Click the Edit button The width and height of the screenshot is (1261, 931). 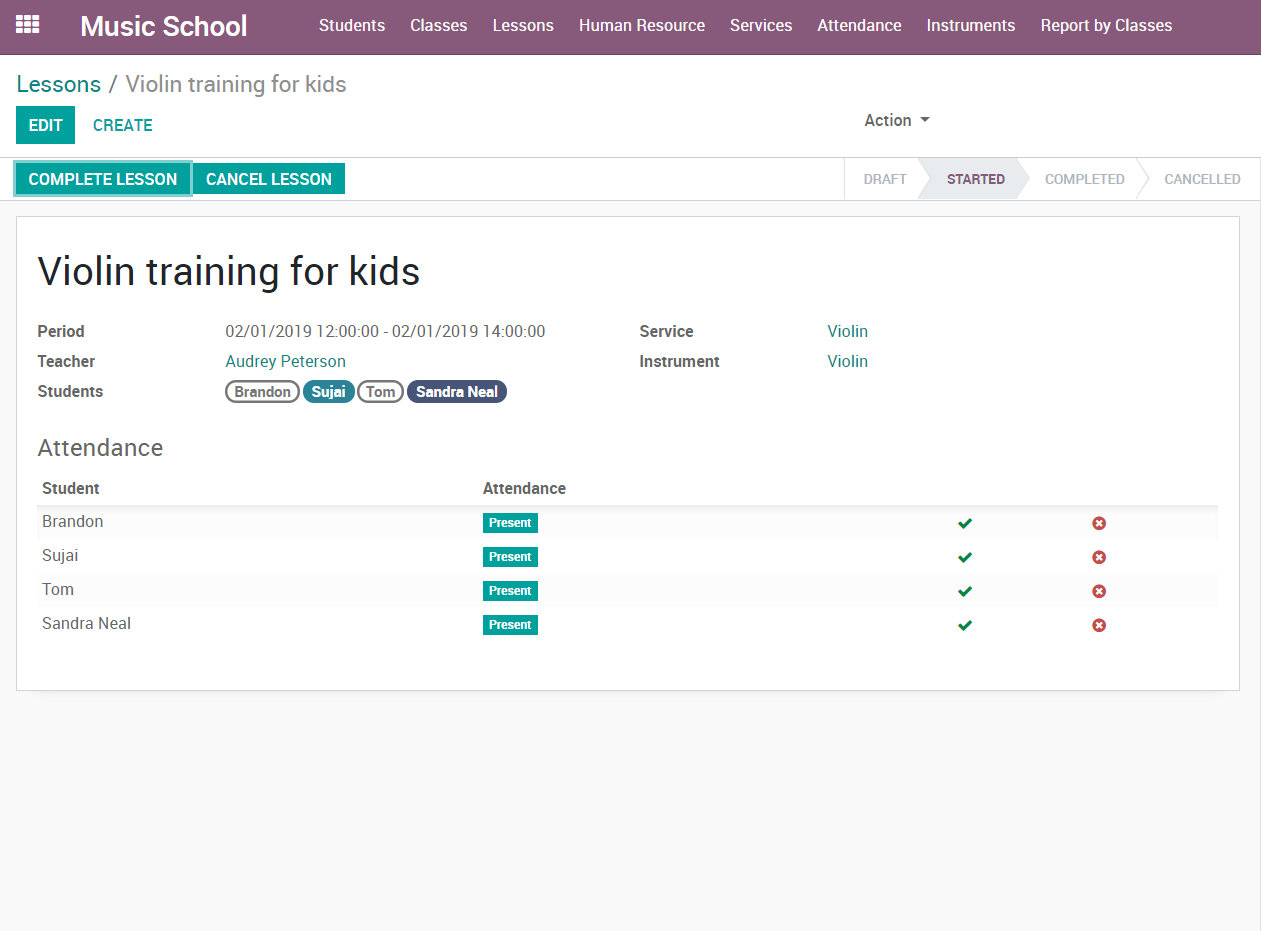[45, 125]
